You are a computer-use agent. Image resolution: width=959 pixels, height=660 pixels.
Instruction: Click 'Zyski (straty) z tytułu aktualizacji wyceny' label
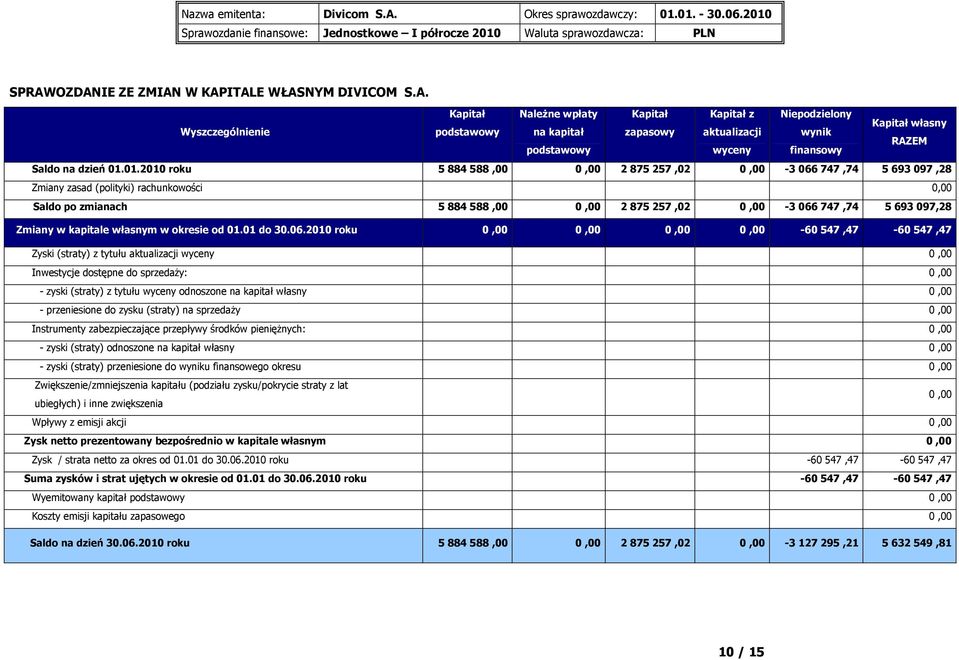pyautogui.click(x=123, y=254)
